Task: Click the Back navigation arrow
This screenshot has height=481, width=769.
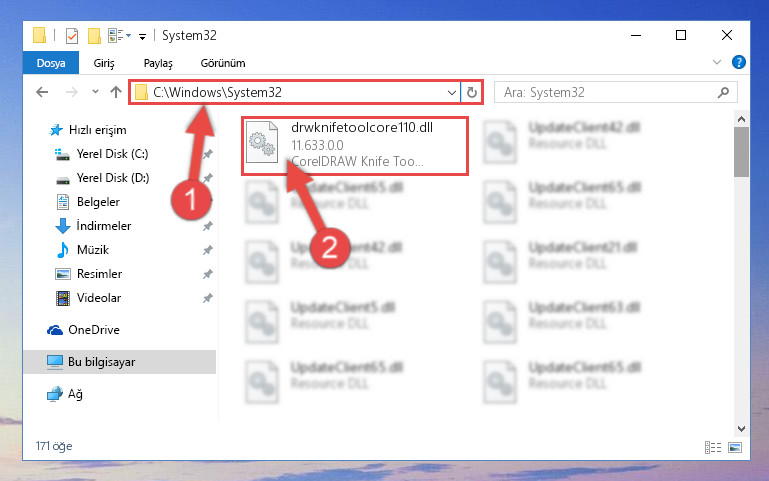Action: click(42, 92)
